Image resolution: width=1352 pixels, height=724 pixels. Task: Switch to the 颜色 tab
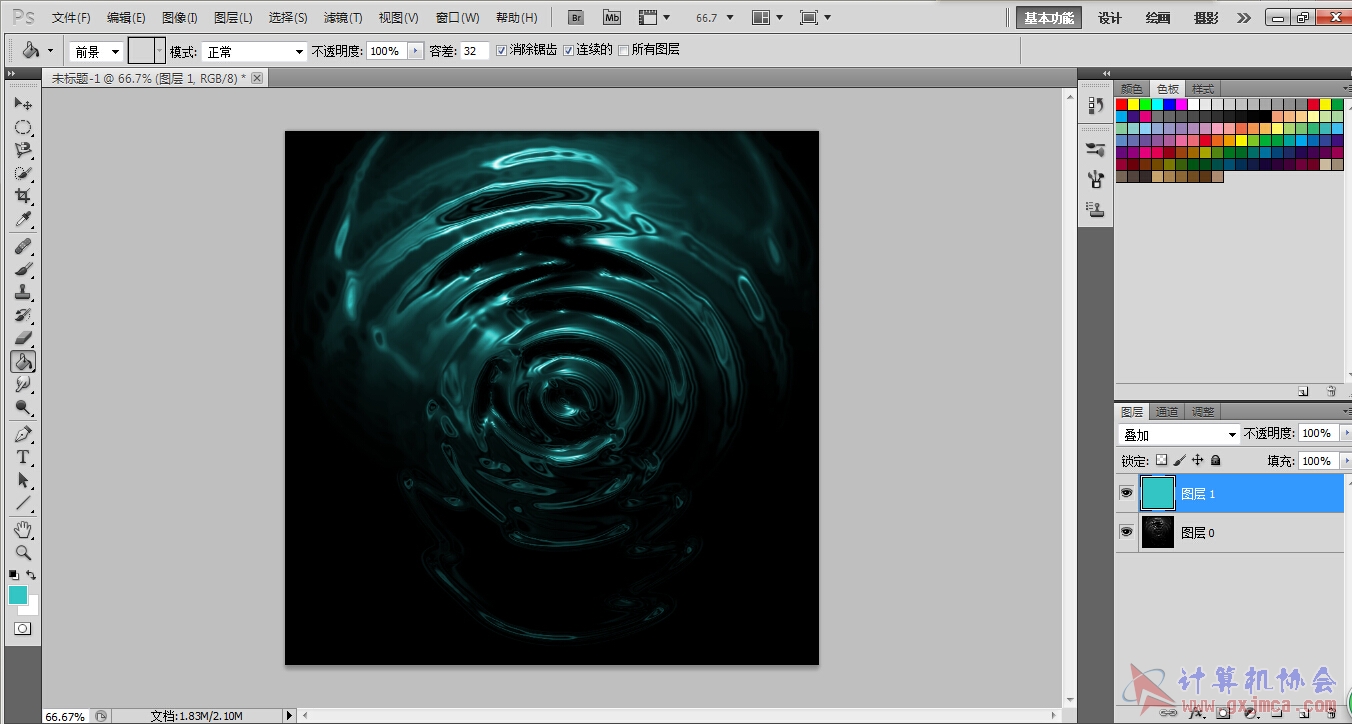[1131, 89]
